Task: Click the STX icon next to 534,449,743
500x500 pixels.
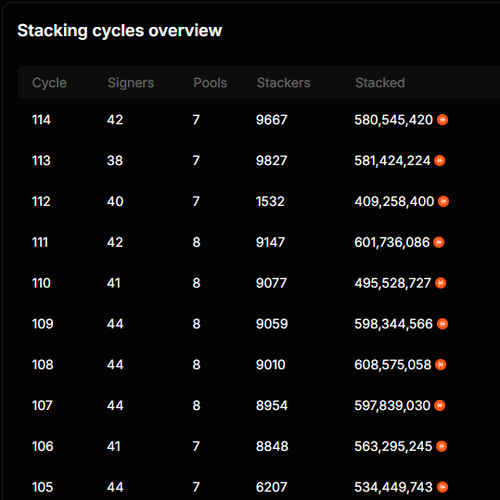Action: tap(442, 487)
